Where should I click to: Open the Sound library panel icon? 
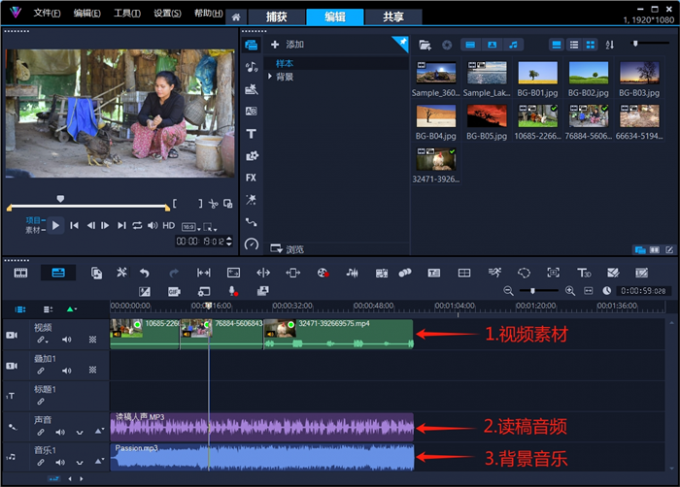click(x=251, y=67)
